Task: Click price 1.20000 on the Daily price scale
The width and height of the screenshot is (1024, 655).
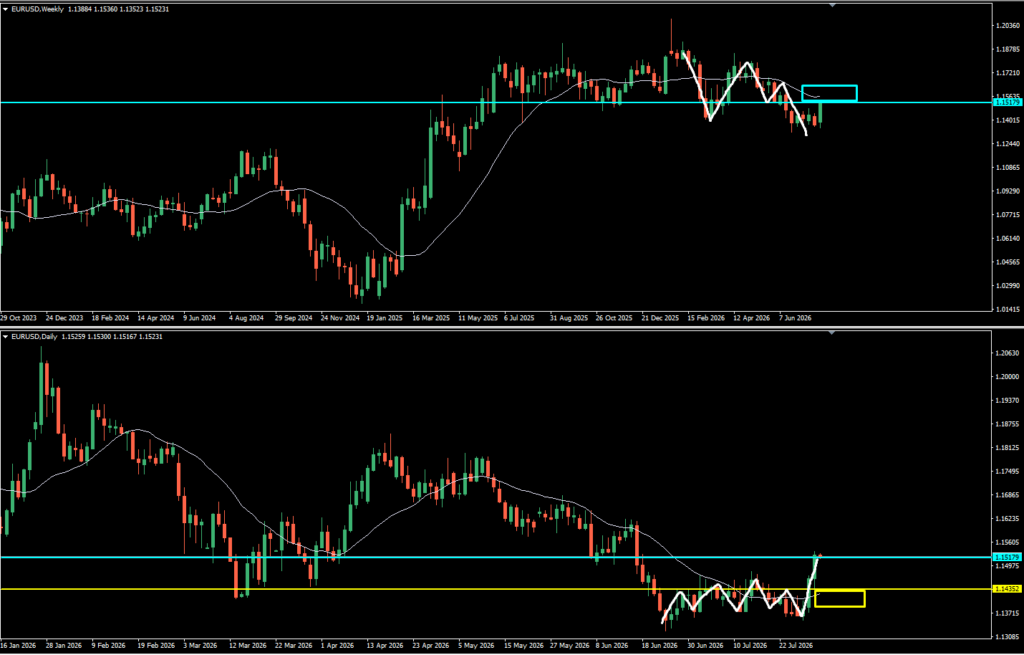Action: click(1010, 377)
